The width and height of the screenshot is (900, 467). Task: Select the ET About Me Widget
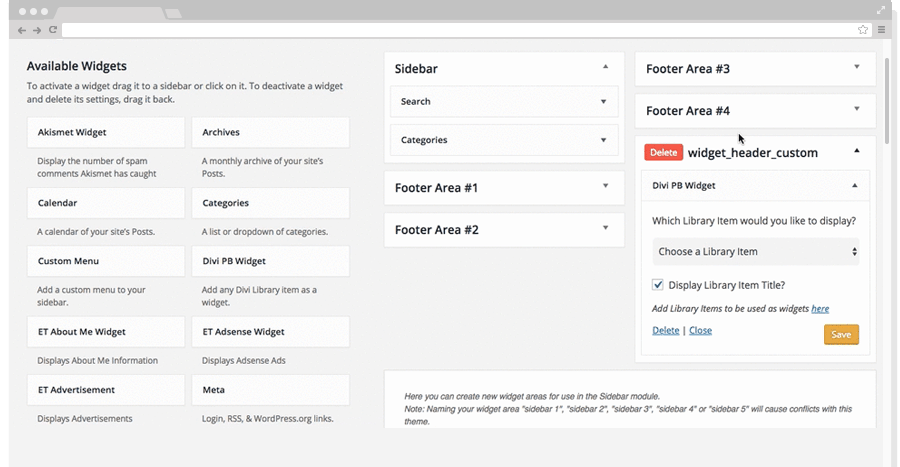(106, 332)
